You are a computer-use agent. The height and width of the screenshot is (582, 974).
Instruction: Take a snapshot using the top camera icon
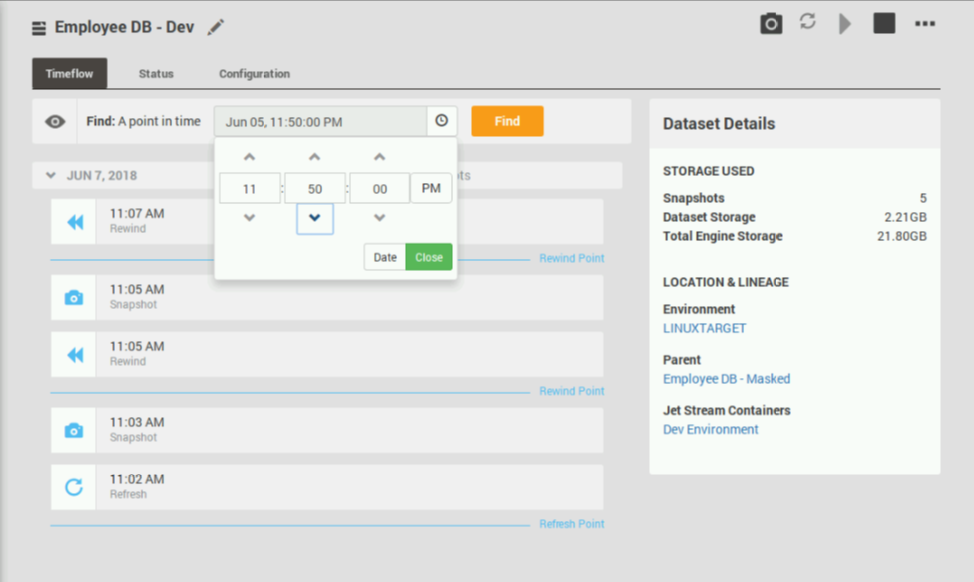[x=771, y=24]
